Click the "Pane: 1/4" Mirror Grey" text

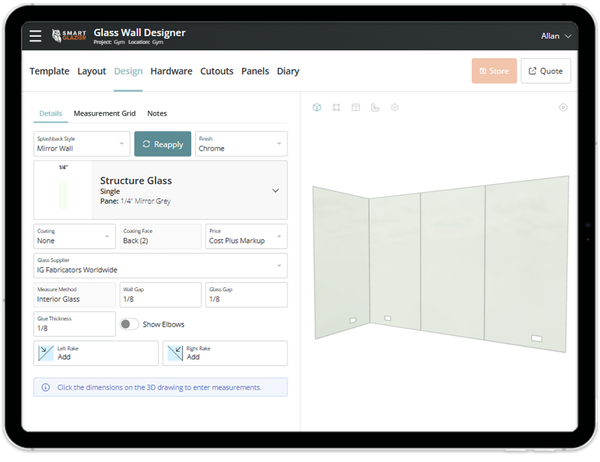tap(135, 201)
